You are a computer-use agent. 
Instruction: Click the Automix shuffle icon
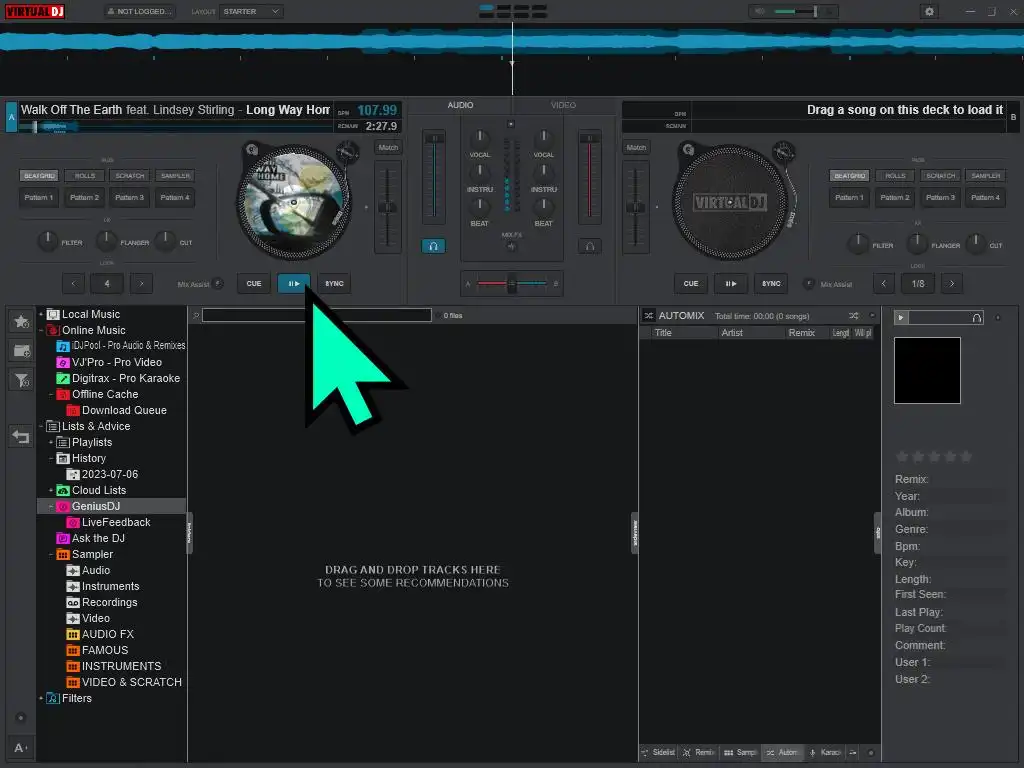(x=854, y=315)
